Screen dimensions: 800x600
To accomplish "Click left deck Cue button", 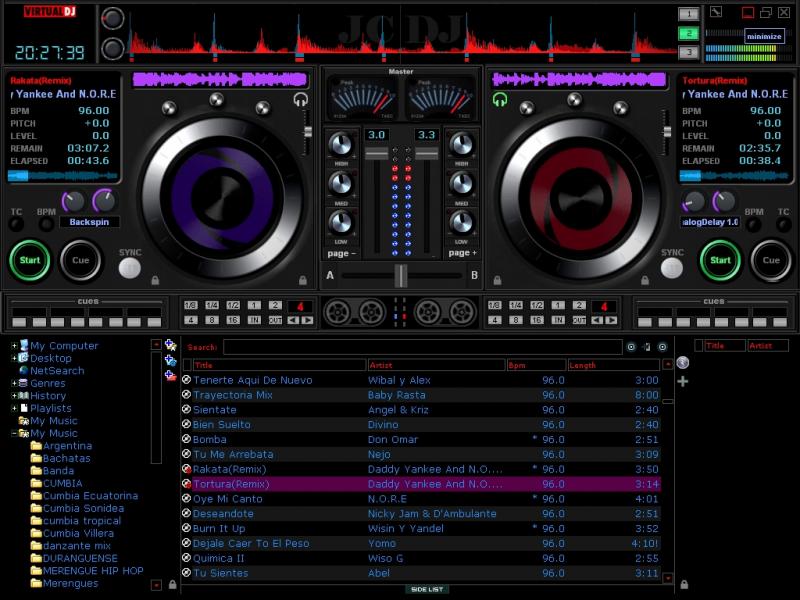I will pos(80,260).
